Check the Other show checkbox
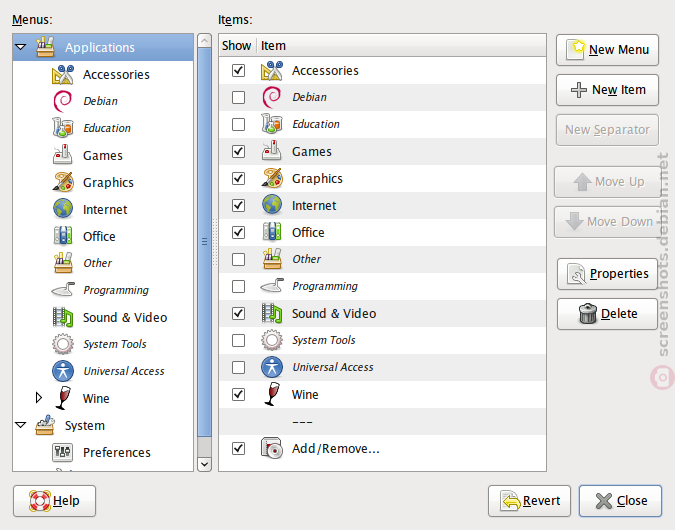This screenshot has width=675, height=530. pos(238,259)
